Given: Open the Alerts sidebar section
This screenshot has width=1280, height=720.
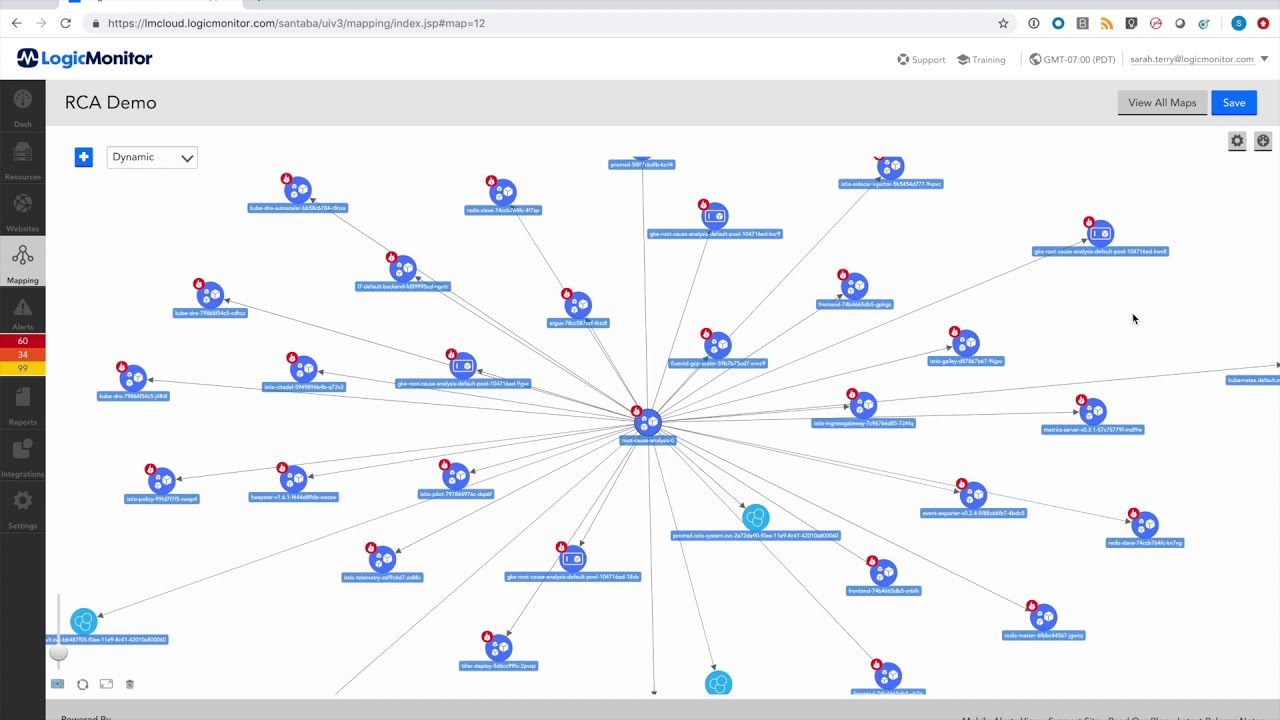Looking at the screenshot, I should 22,312.
